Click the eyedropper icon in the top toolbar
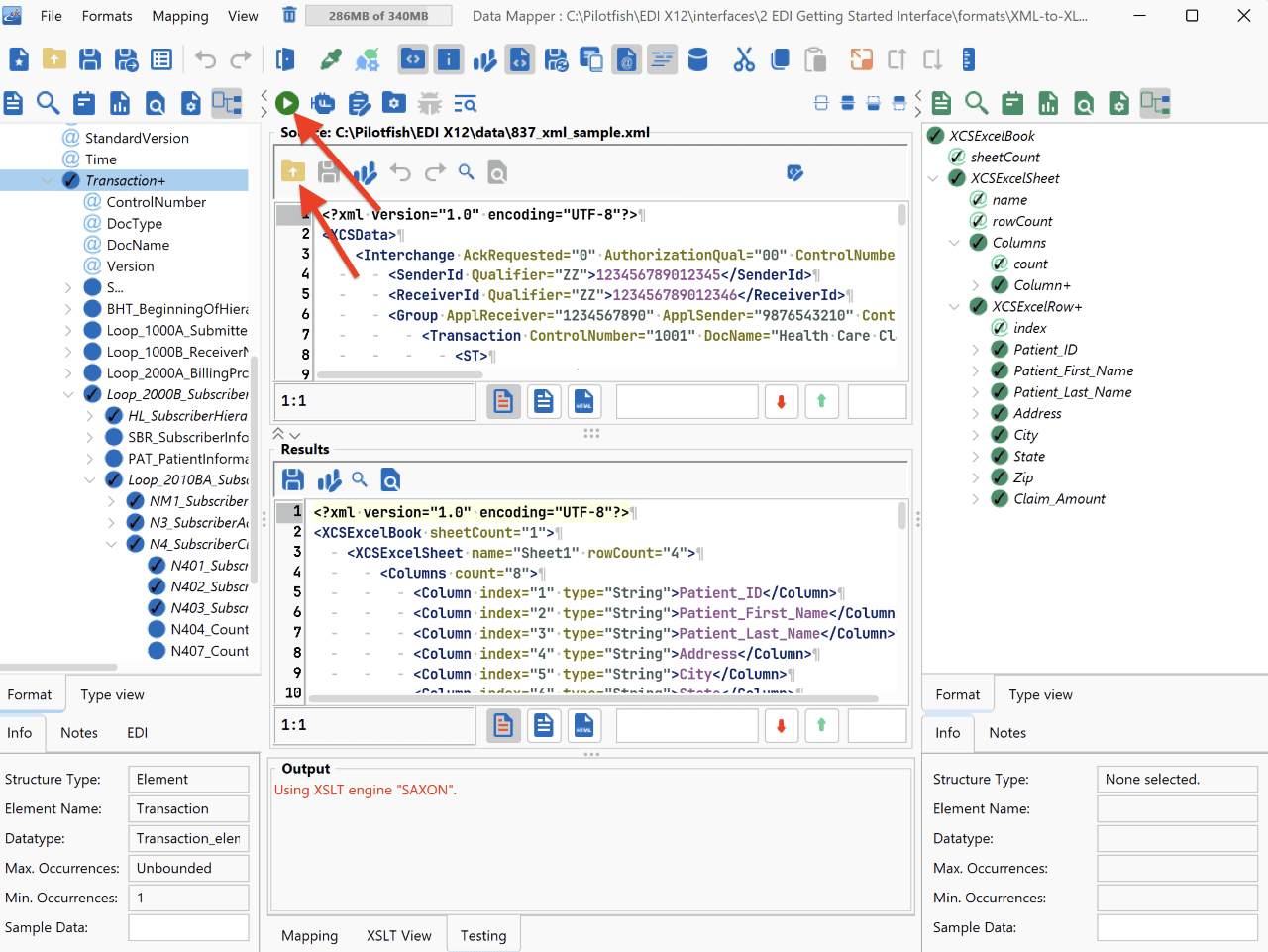 [331, 59]
